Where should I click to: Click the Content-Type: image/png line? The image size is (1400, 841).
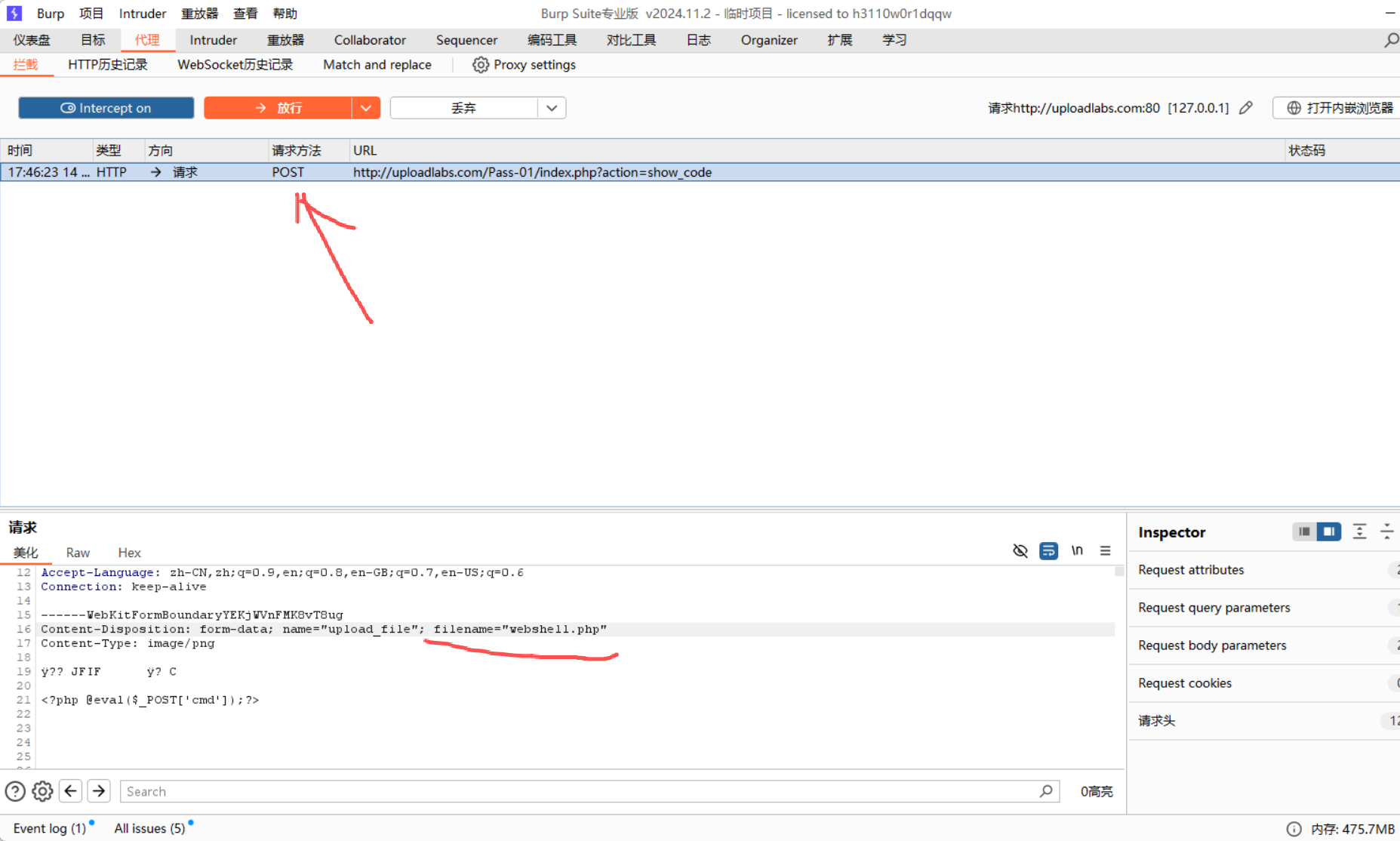pyautogui.click(x=128, y=643)
